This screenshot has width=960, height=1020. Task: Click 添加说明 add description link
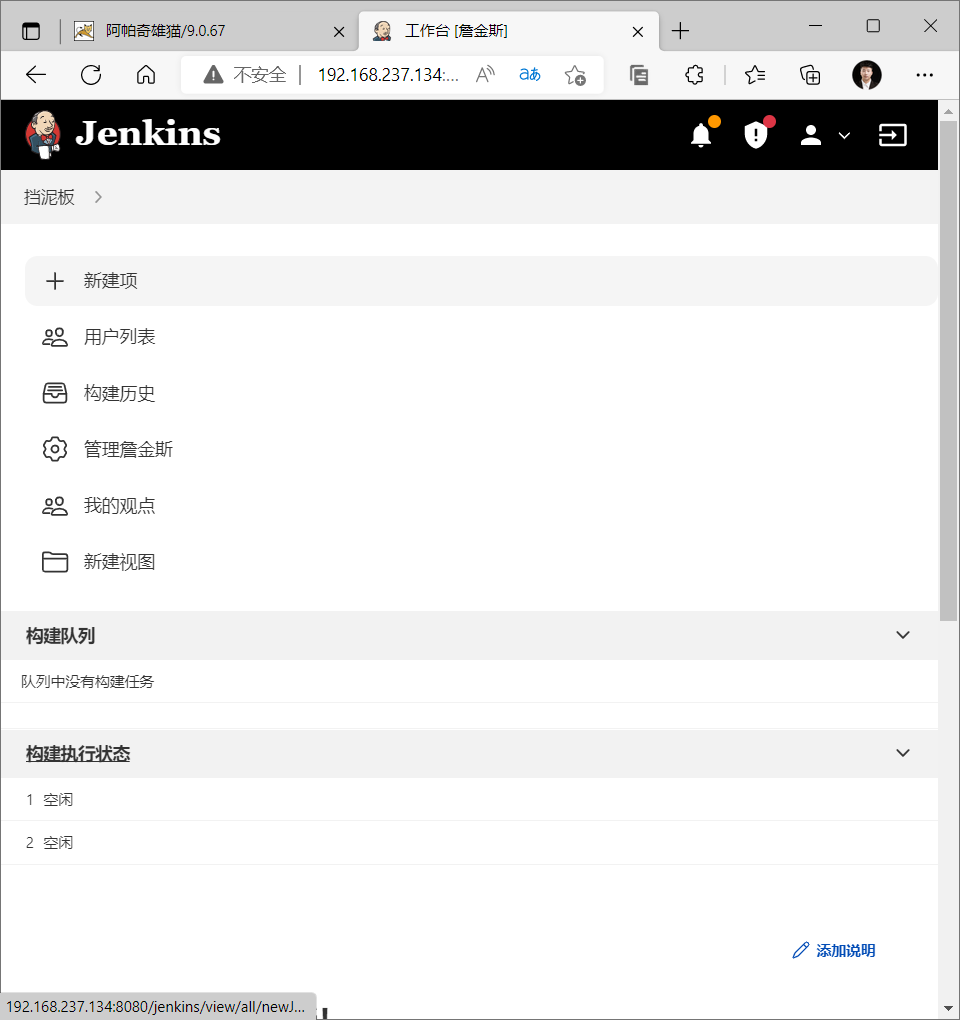coord(846,950)
